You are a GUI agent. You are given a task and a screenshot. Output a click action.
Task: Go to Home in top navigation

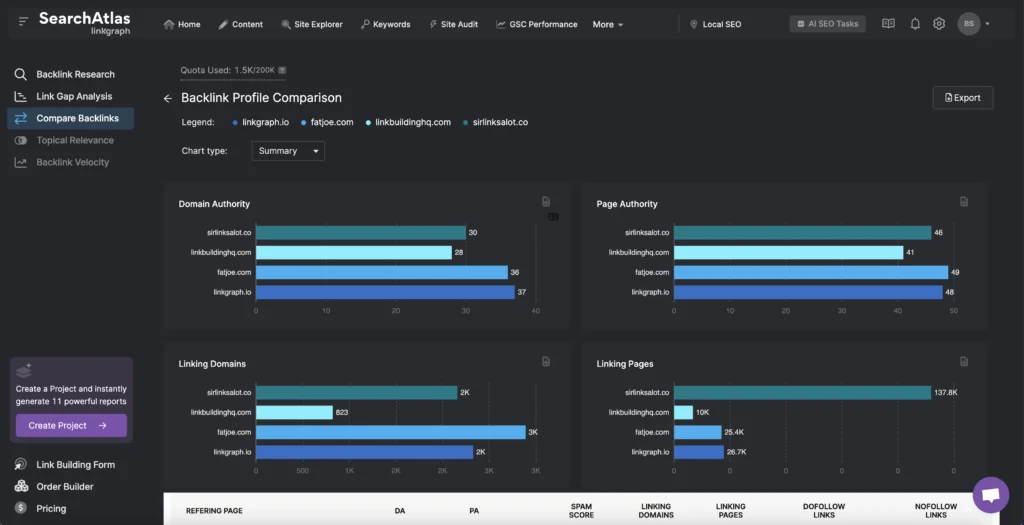click(x=182, y=24)
